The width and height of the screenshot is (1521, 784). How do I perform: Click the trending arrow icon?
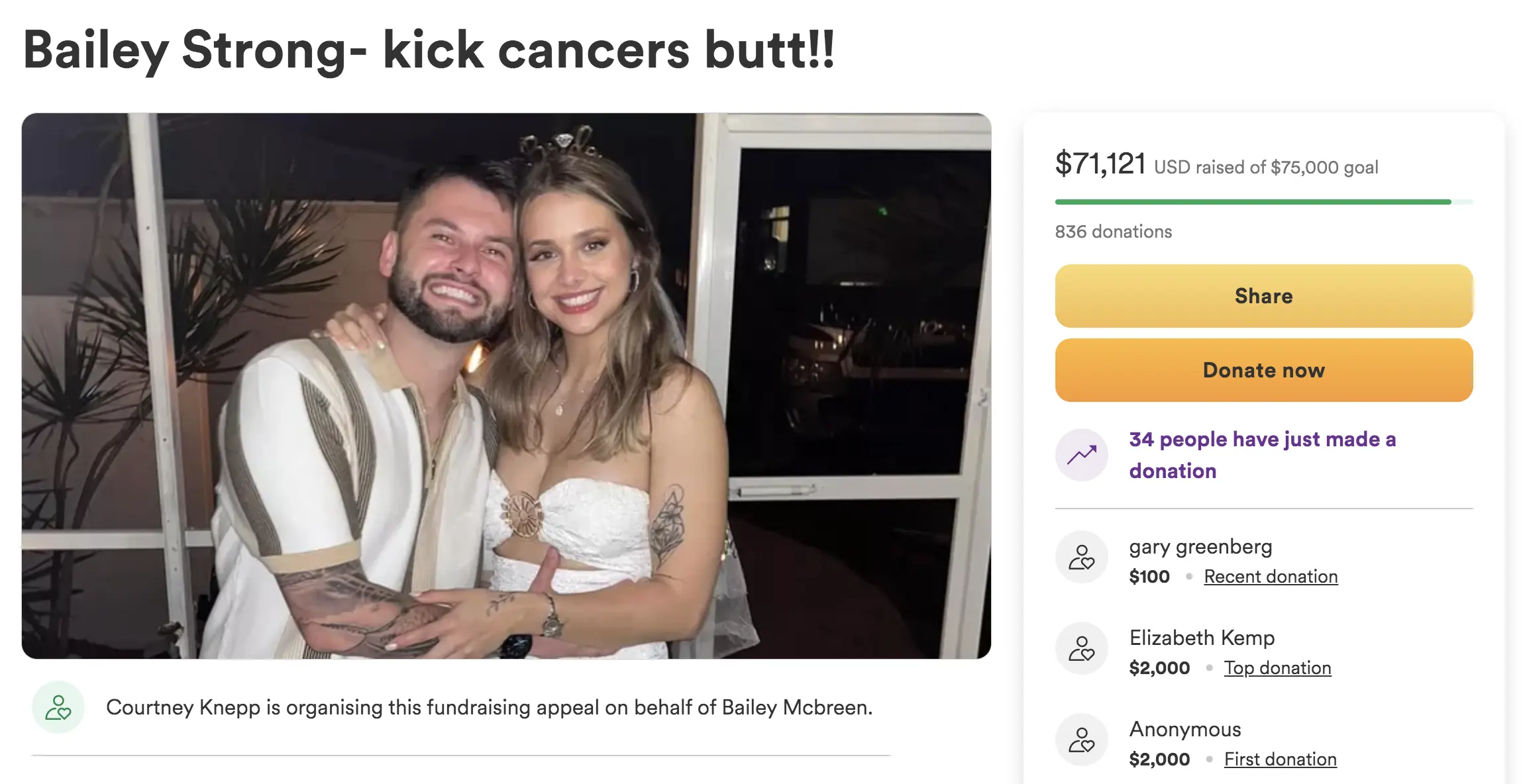[1081, 455]
